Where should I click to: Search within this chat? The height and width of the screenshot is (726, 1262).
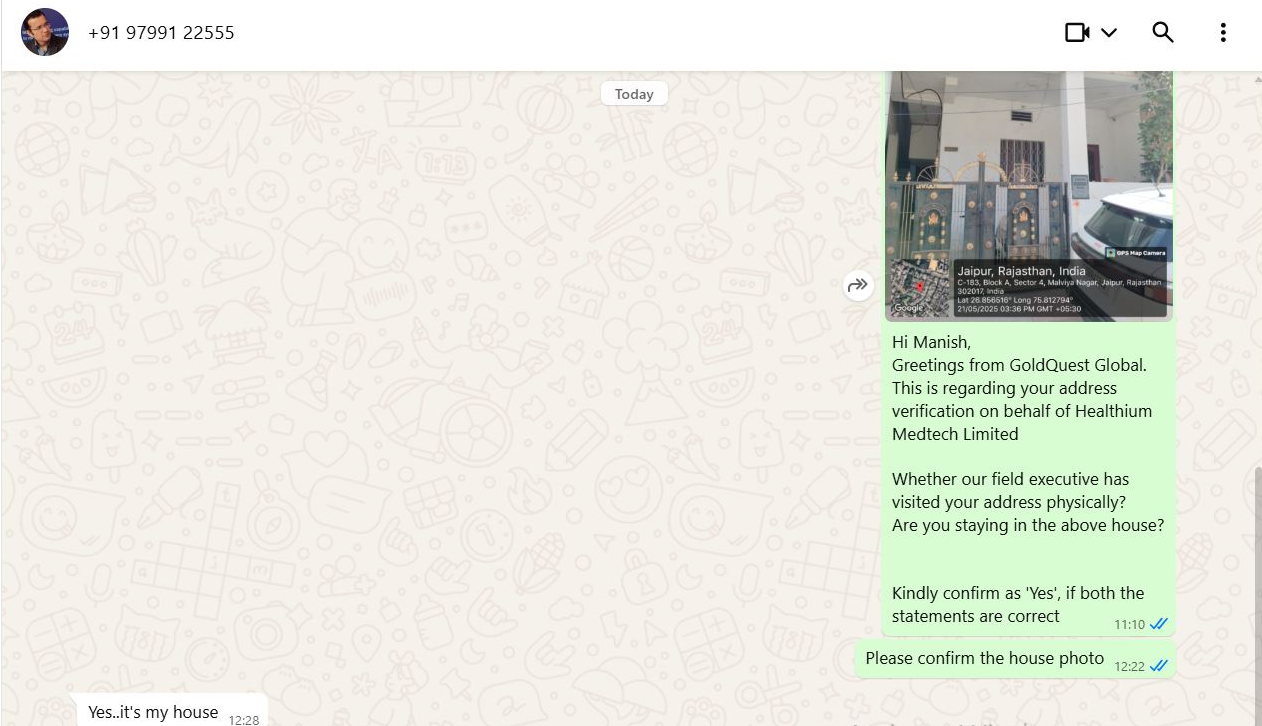pos(1163,33)
